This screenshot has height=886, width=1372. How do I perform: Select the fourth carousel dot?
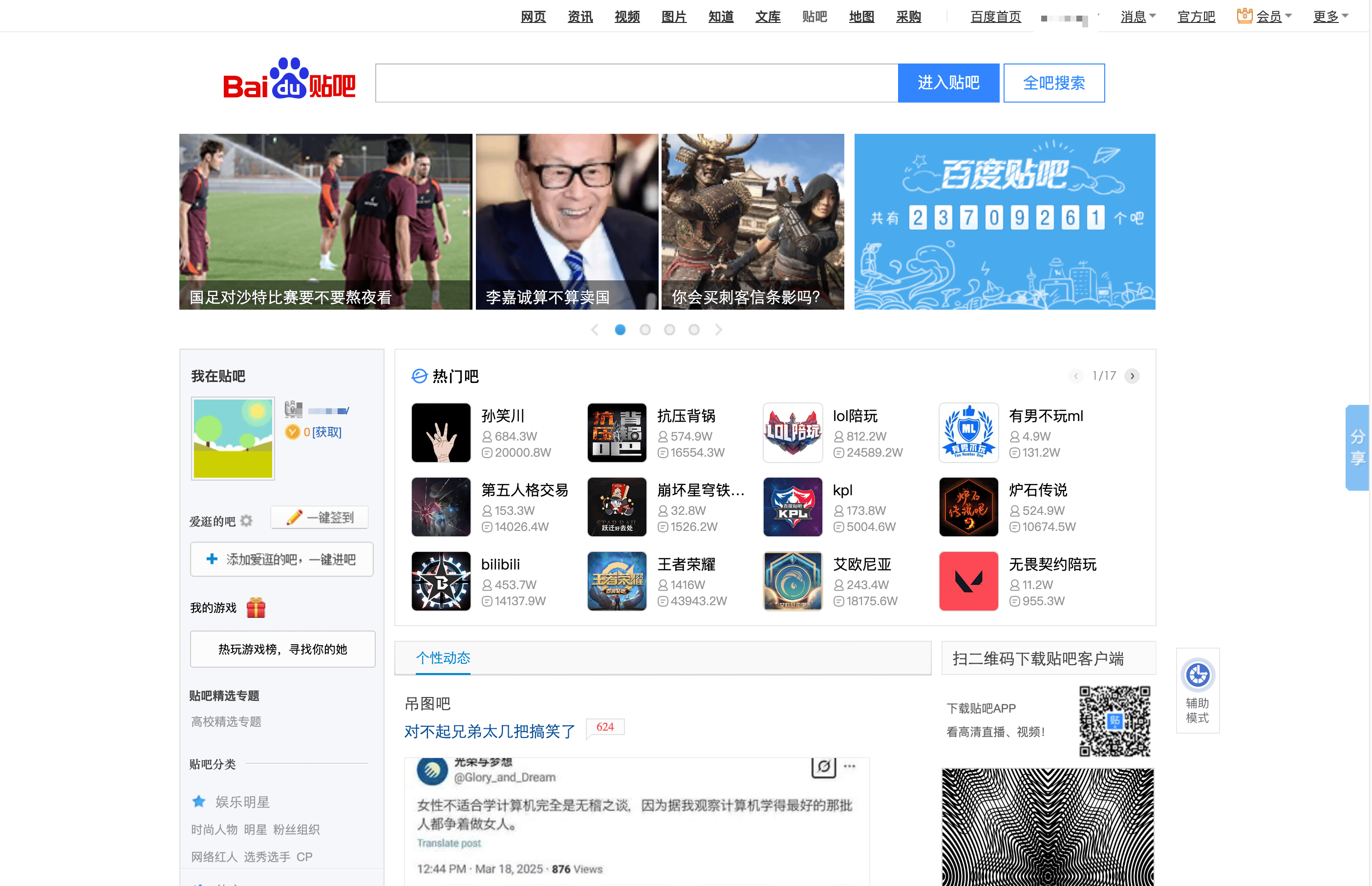(x=694, y=330)
